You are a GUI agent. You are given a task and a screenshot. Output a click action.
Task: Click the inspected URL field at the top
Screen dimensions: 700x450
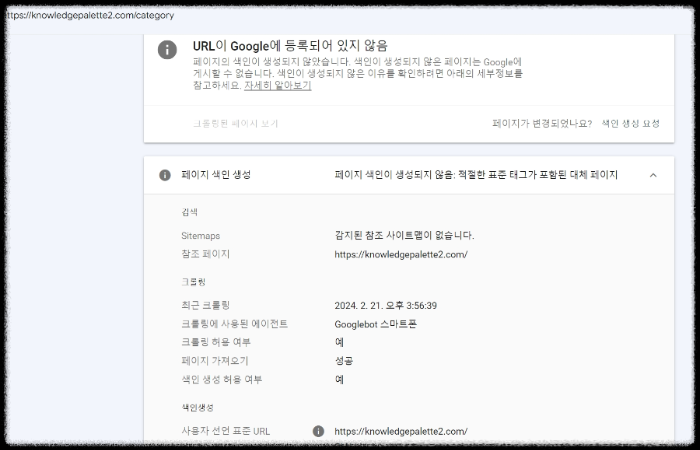(x=91, y=16)
